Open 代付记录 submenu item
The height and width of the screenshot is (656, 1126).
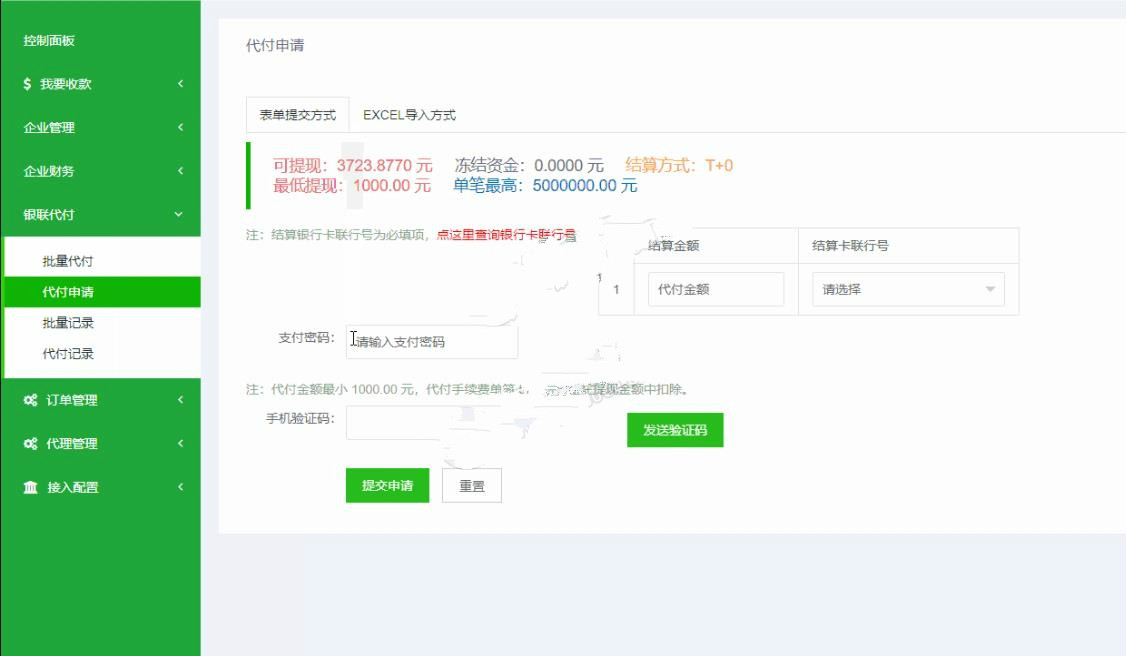(68, 354)
